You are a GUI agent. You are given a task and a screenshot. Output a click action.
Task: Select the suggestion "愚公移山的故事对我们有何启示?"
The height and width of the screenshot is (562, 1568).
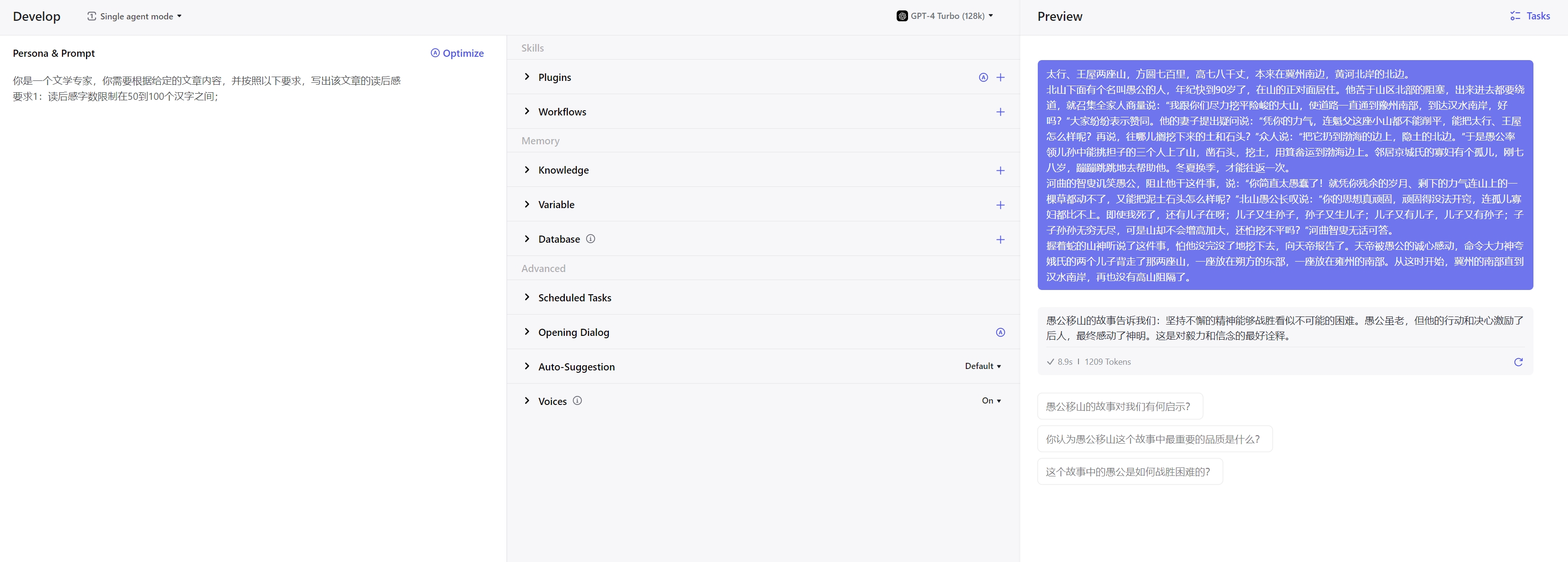pyautogui.click(x=1119, y=406)
